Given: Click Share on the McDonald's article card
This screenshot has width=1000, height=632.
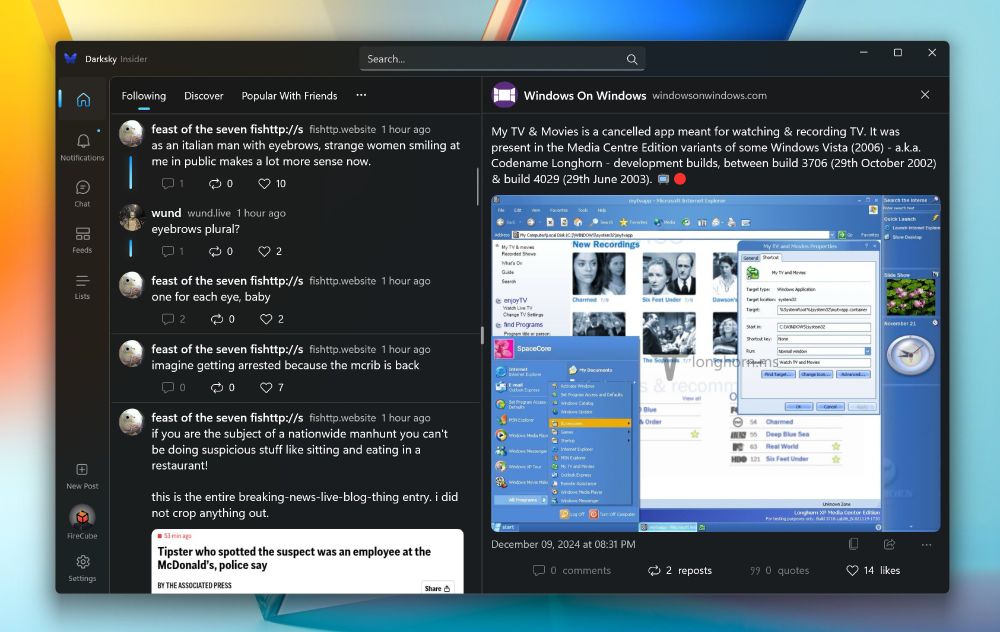Looking at the screenshot, I should pos(438,588).
